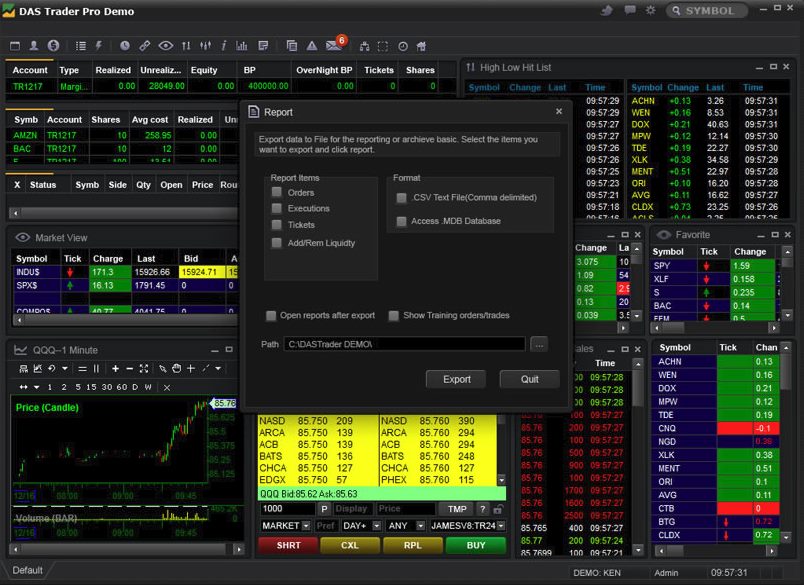Viewport: 804px width, 585px height.
Task: Select the D daily chart interval
Action: 135,387
